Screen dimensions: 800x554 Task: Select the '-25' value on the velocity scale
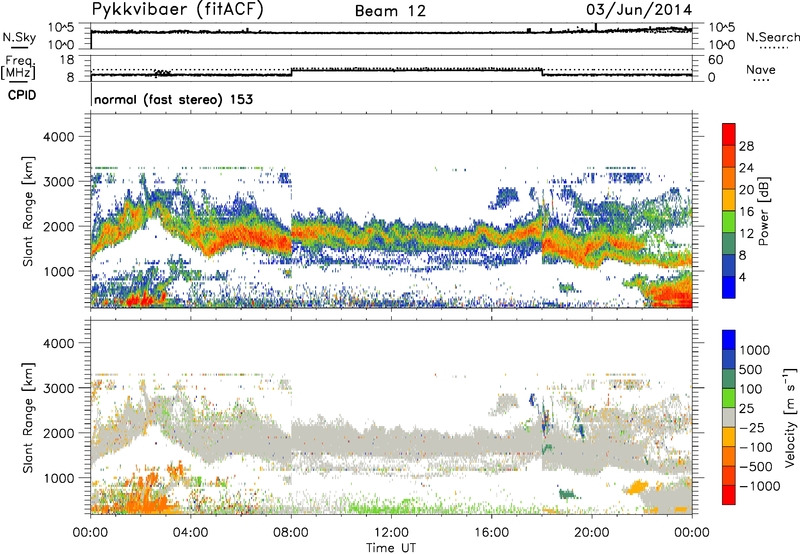point(751,427)
